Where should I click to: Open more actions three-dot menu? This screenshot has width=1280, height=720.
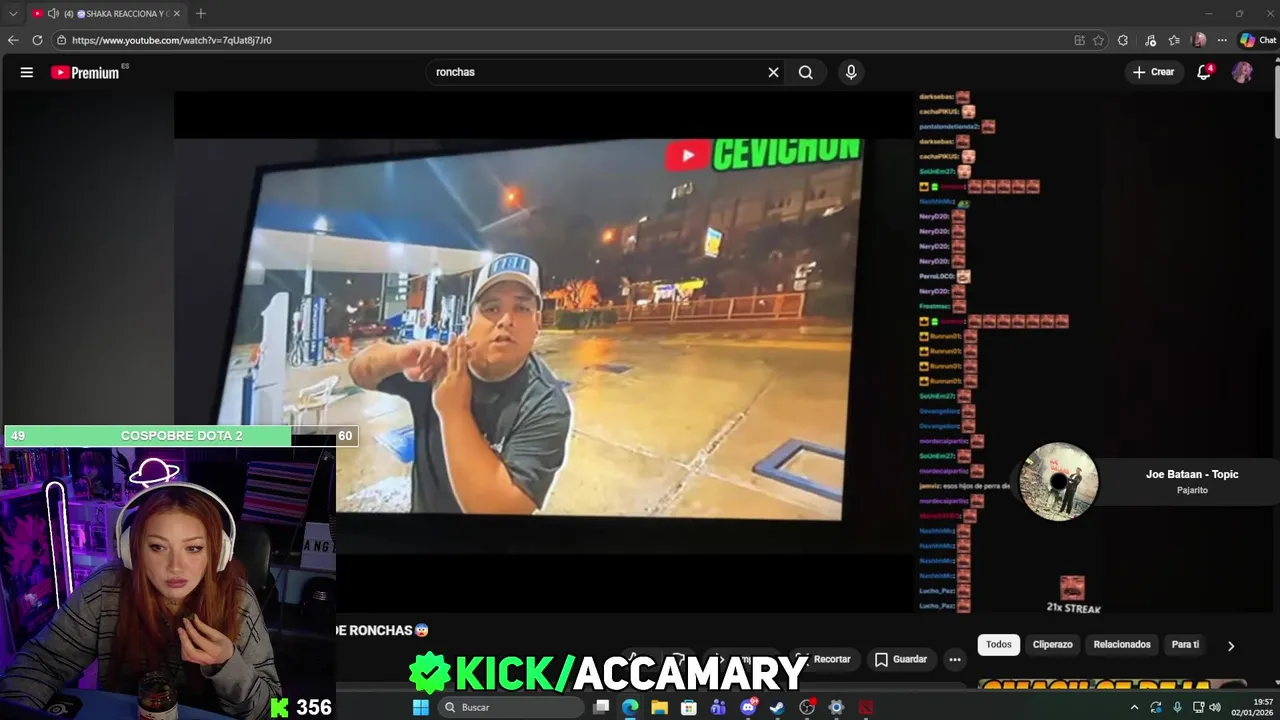pos(955,659)
